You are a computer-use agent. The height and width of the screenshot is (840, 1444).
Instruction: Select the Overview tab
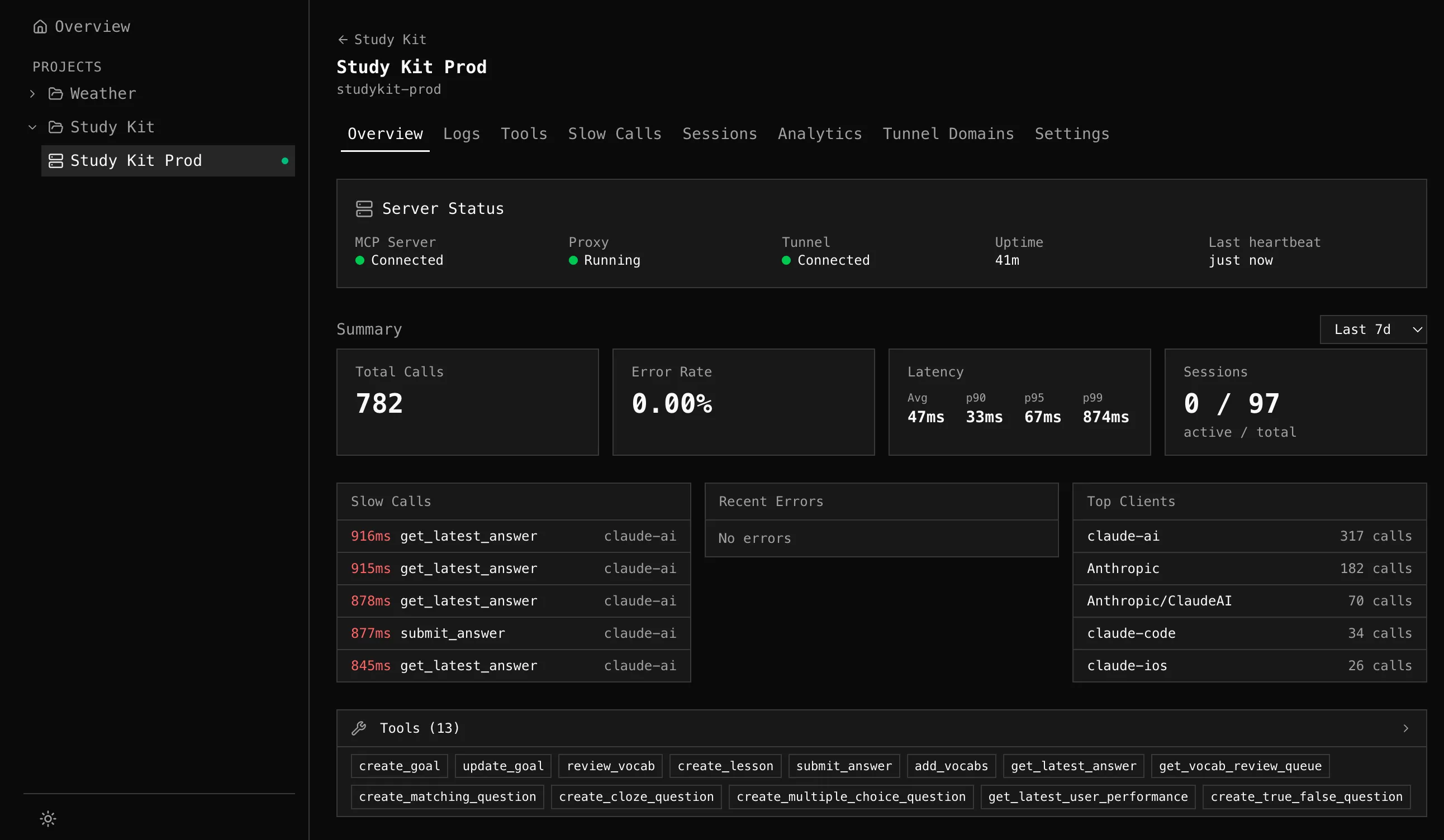point(385,134)
